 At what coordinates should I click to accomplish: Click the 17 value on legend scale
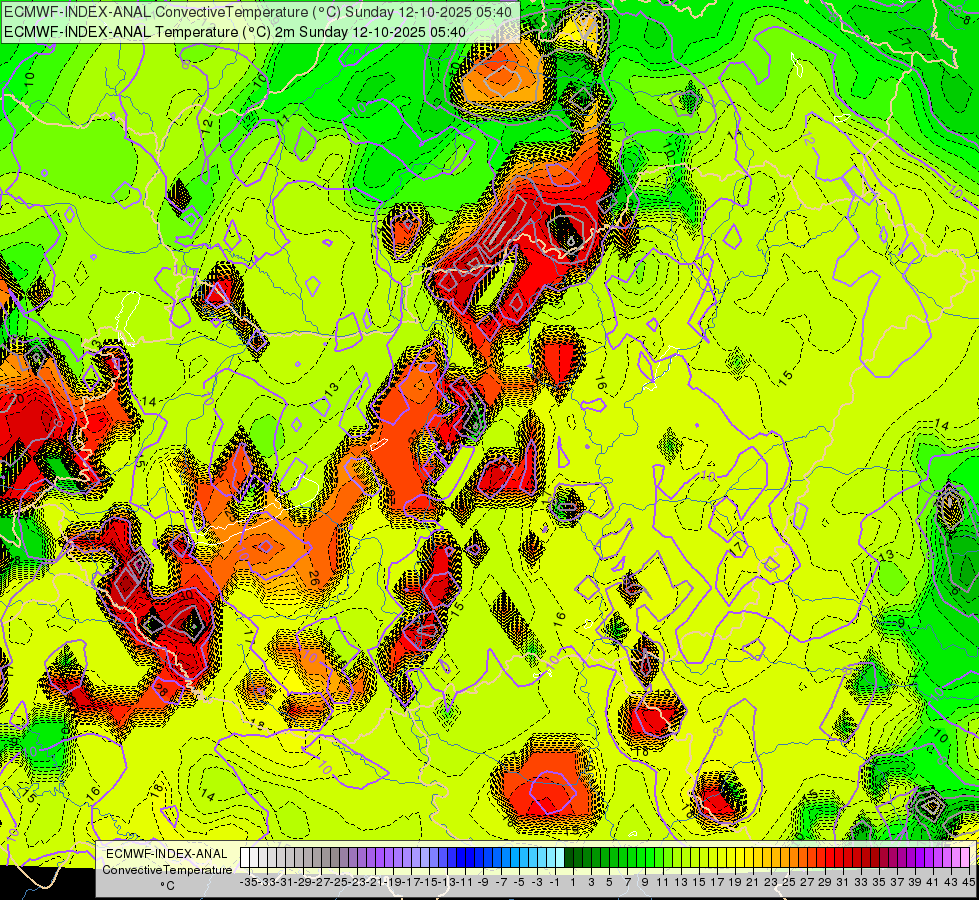pos(717,883)
